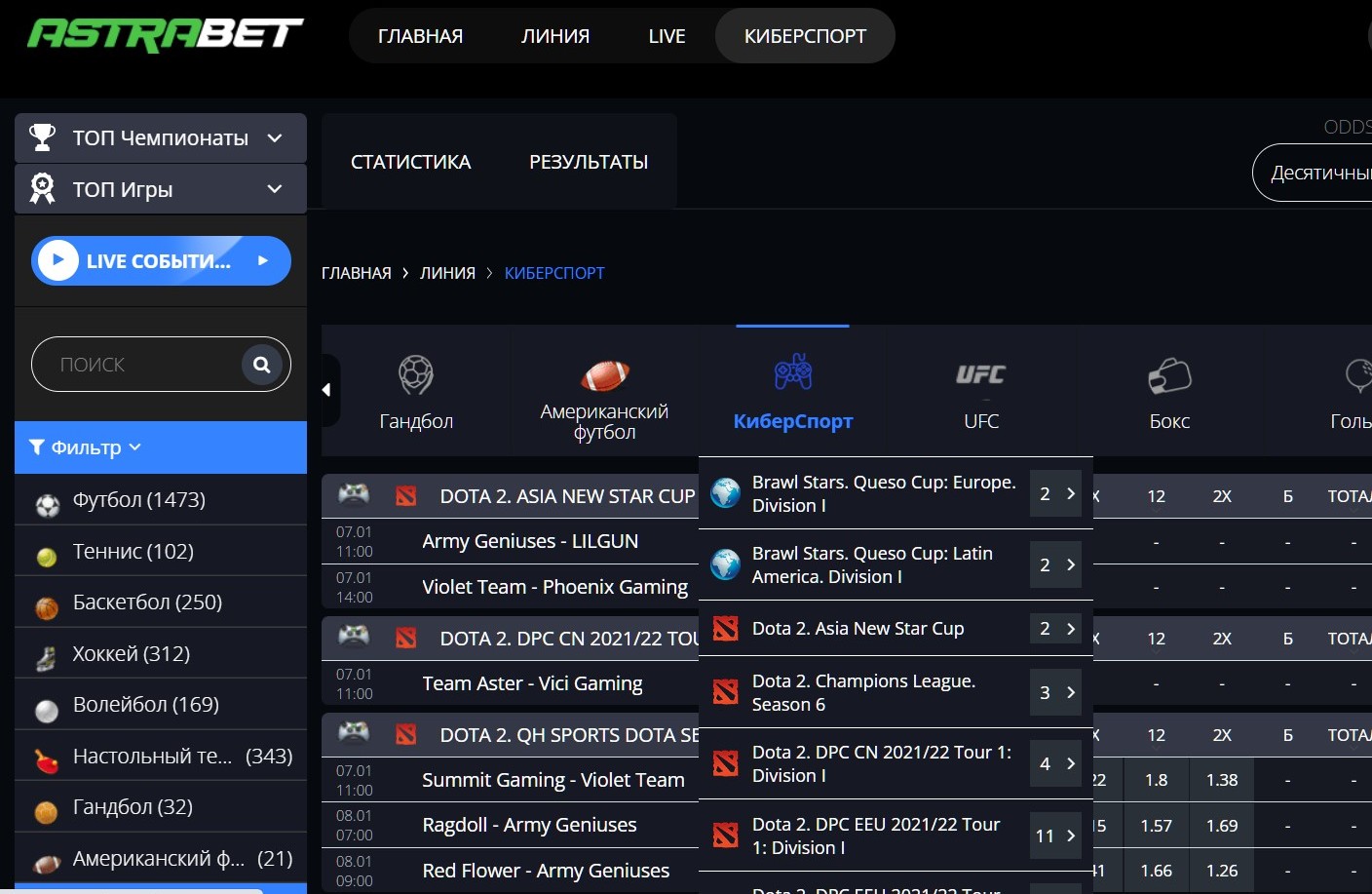1372x894 pixels.
Task: Open the Summit Gaming - Violet Team match
Action: (x=553, y=780)
